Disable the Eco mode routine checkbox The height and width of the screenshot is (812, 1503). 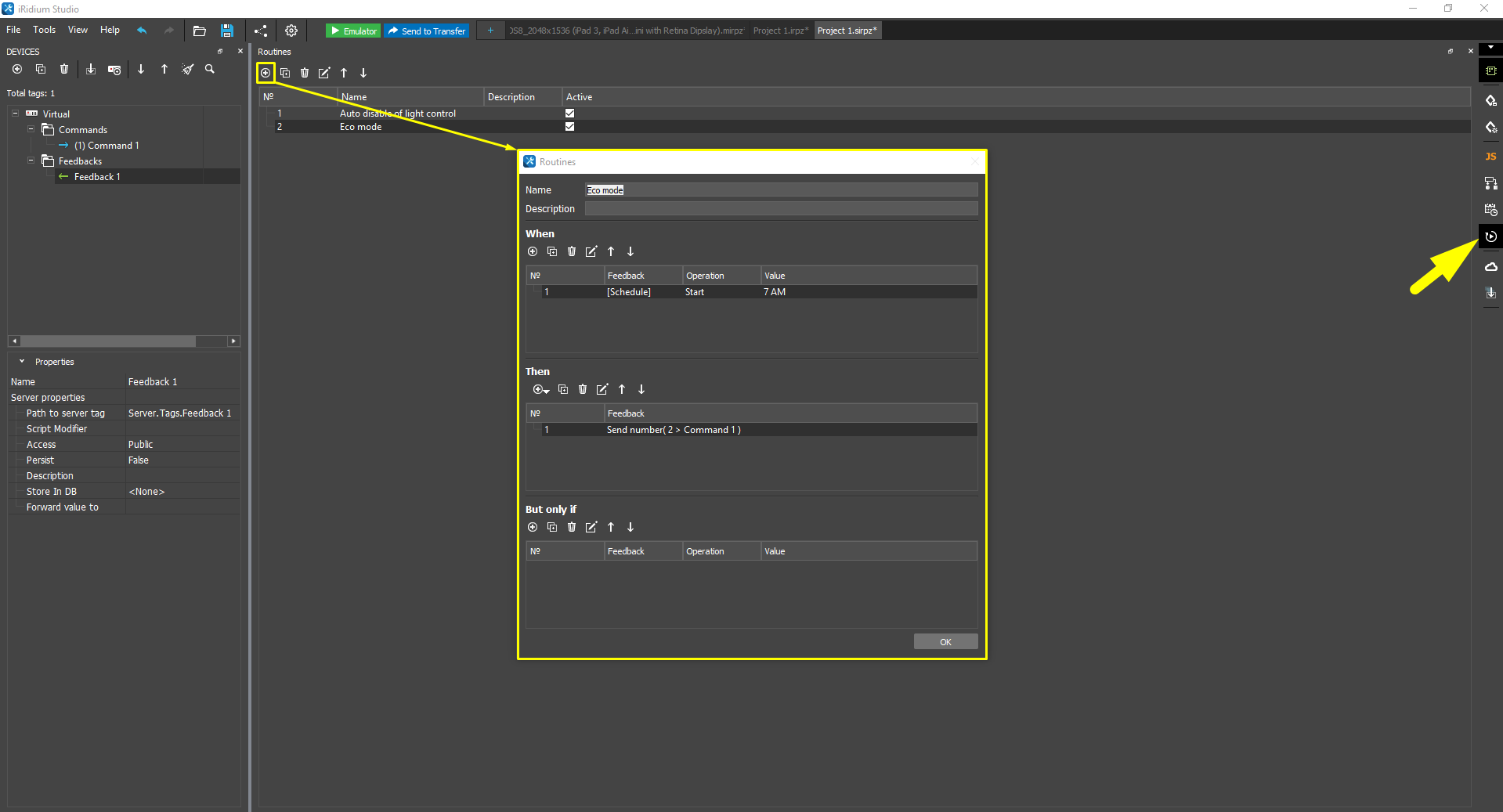pos(569,126)
